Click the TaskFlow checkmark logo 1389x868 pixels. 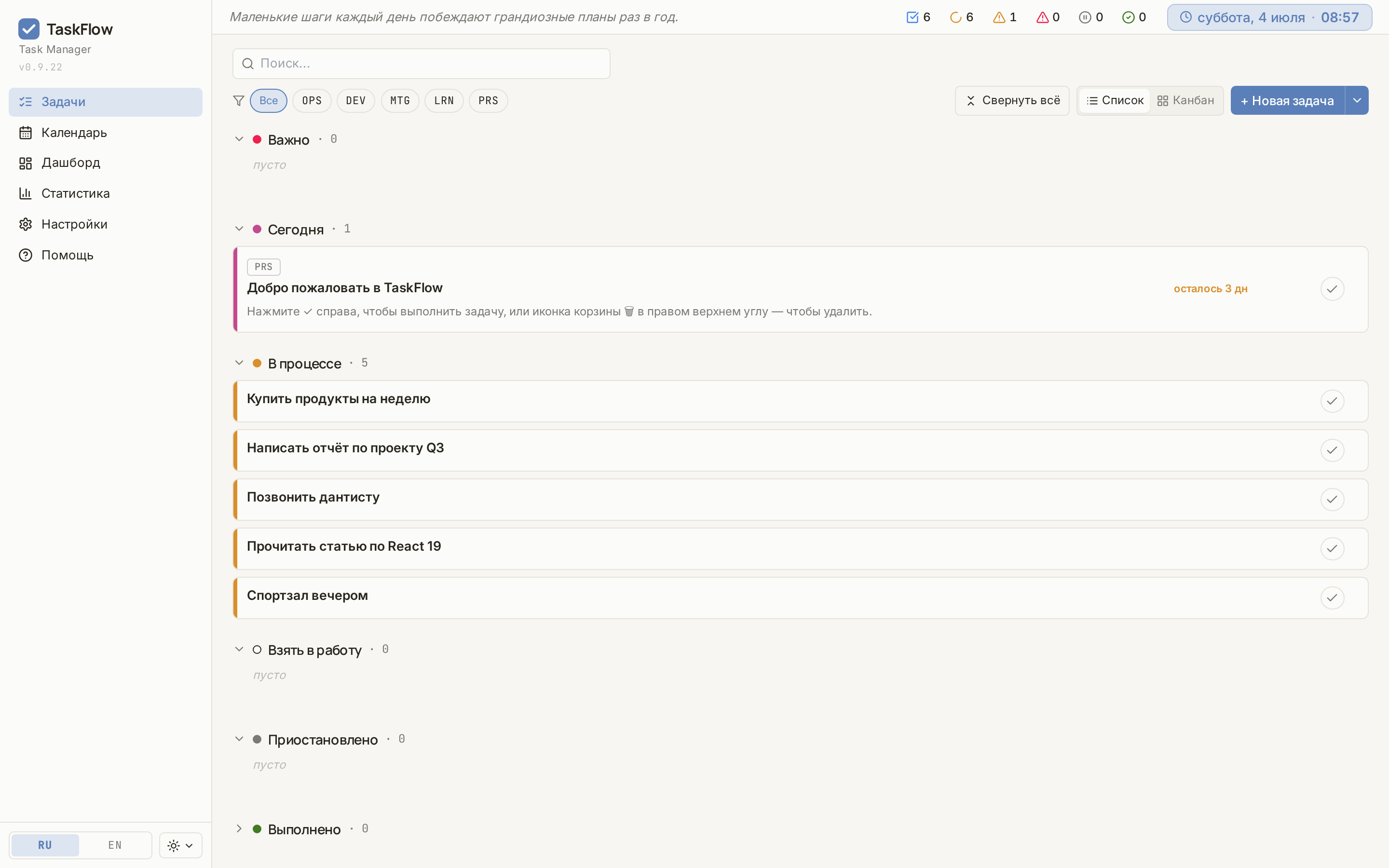point(29,29)
